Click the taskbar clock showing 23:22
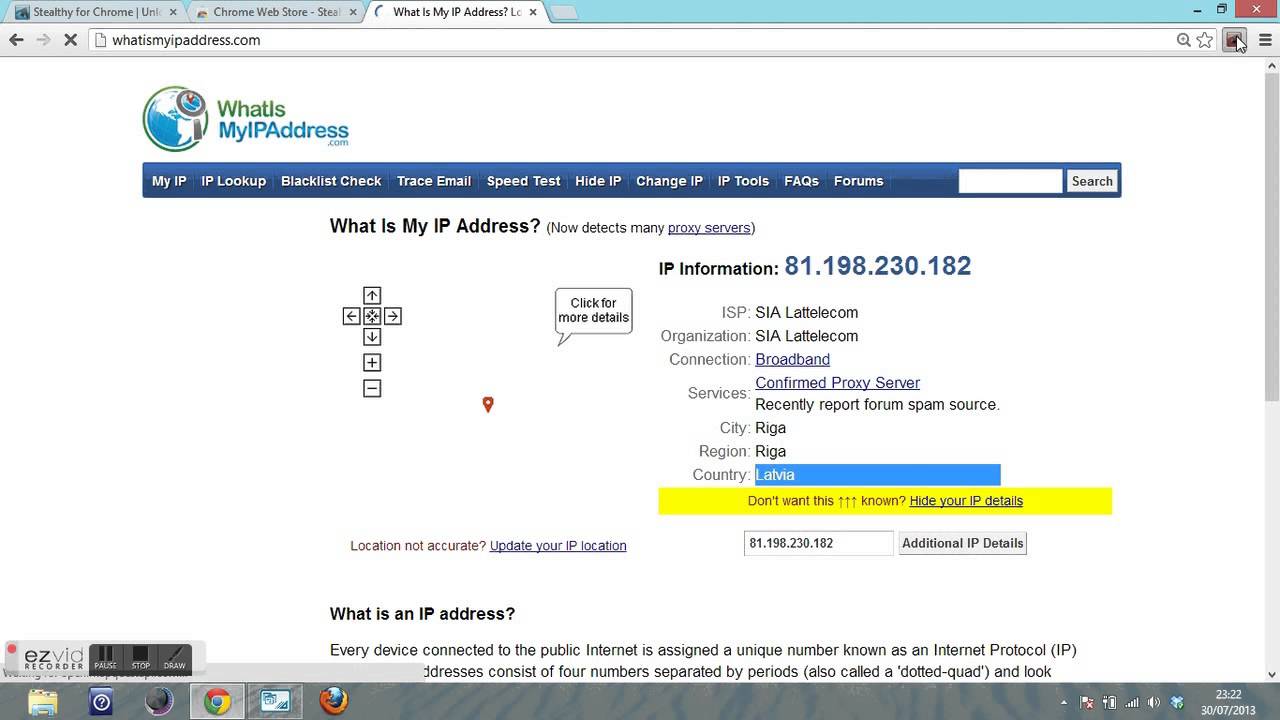 point(1228,702)
